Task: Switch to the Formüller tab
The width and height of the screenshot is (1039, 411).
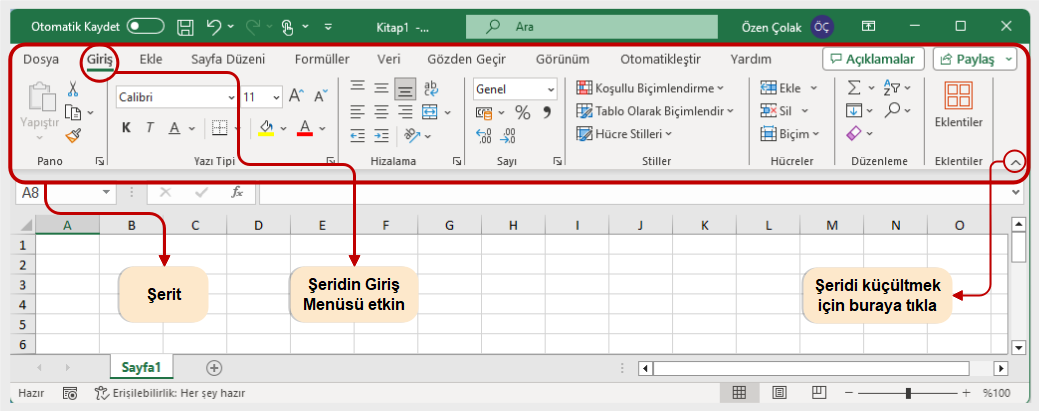Action: 322,59
